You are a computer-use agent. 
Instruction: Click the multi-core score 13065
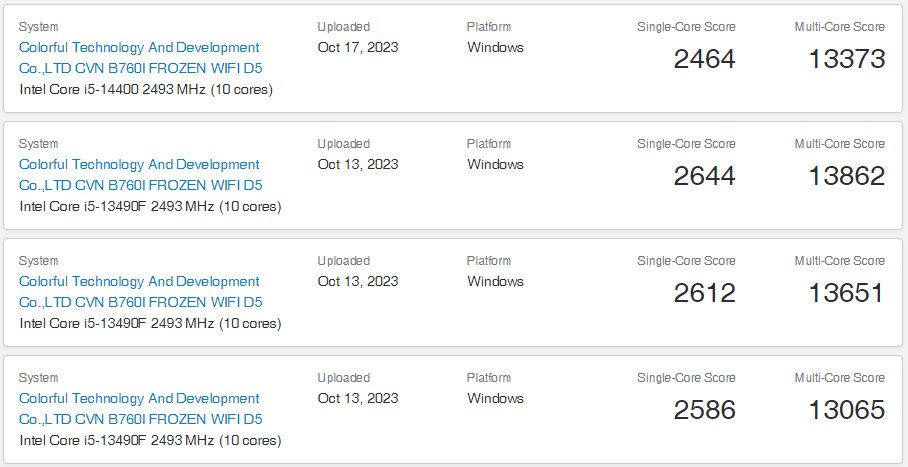[x=846, y=410]
